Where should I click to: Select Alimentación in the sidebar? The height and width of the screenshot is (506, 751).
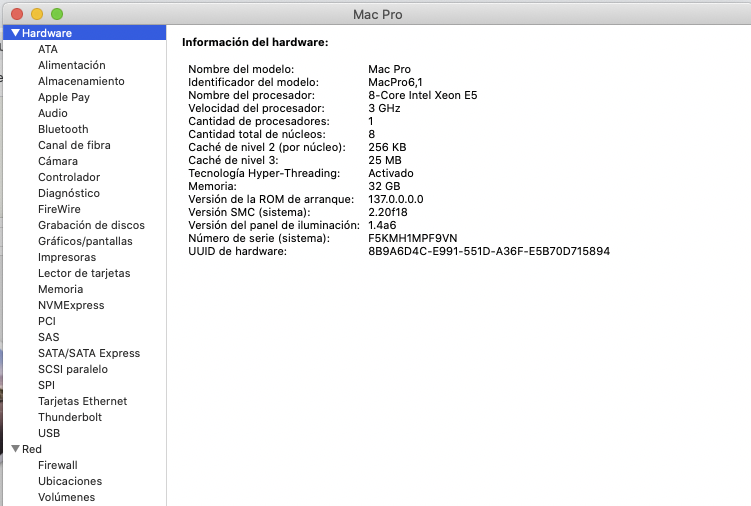tap(72, 65)
